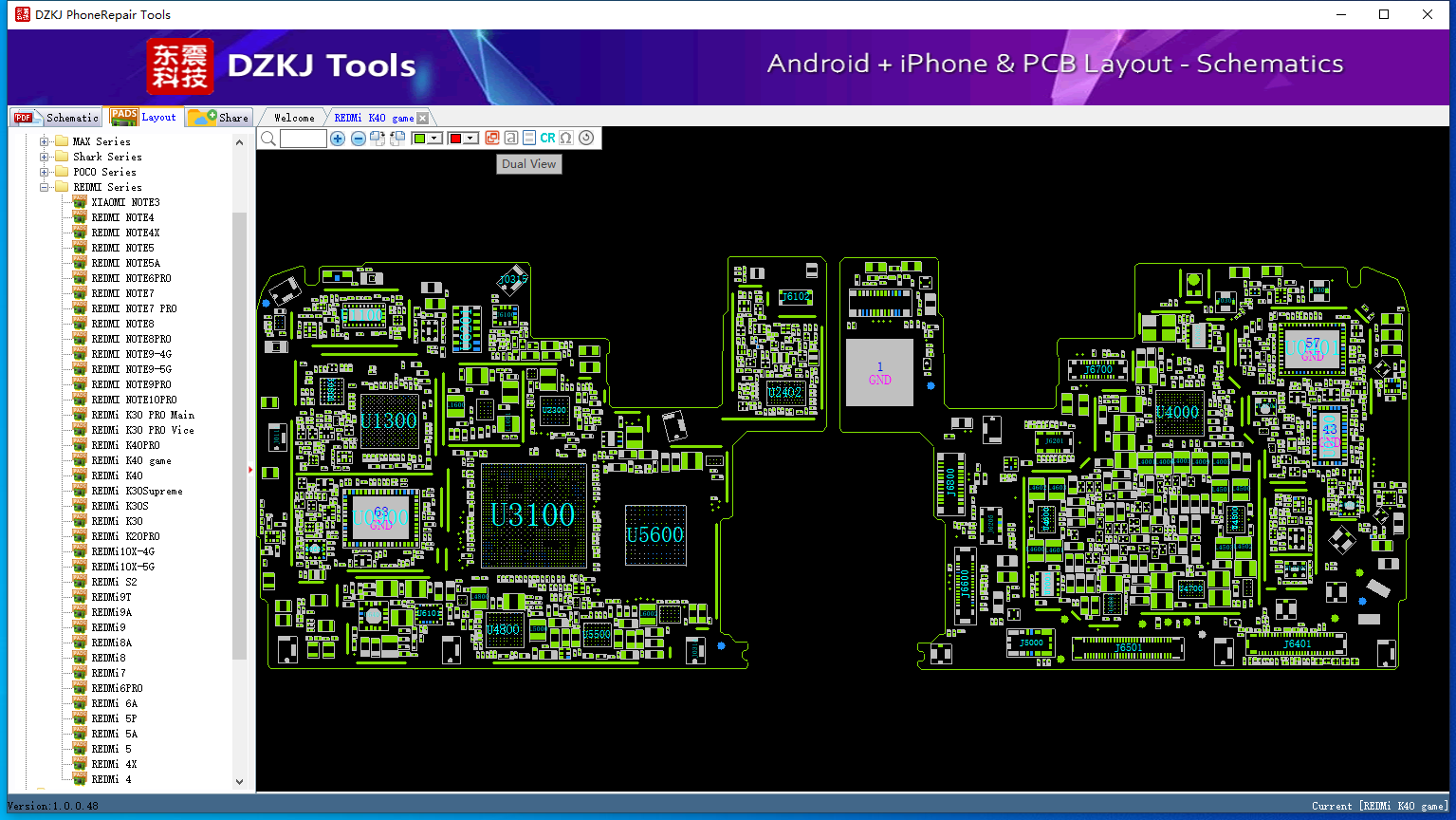Click the PADS icon beside XIAOMI NOTE3
Image resolution: width=1456 pixels, height=820 pixels.
[80, 202]
